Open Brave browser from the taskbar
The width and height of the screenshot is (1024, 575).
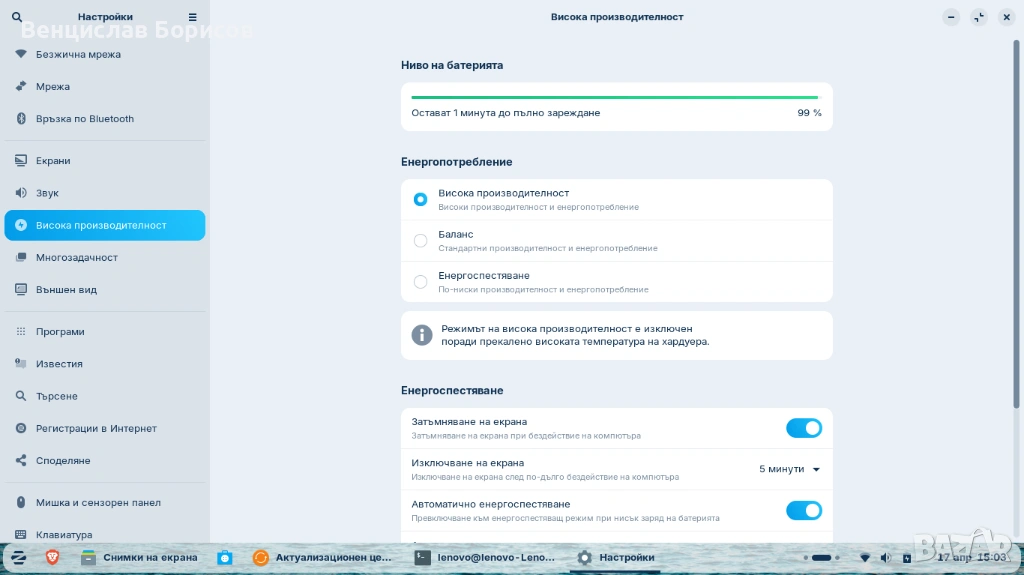coord(52,557)
